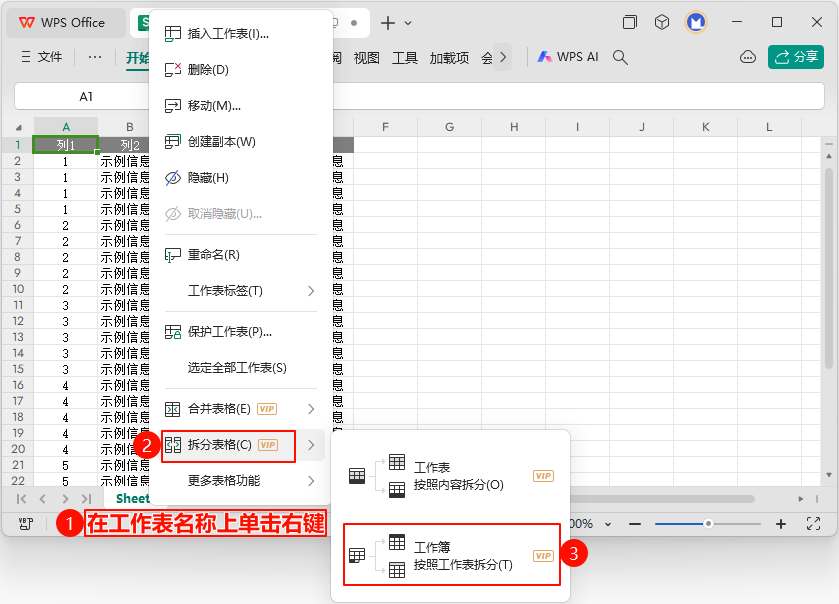Open WPS AI from the toolbar
Screen dimensions: 839x604
(568, 58)
